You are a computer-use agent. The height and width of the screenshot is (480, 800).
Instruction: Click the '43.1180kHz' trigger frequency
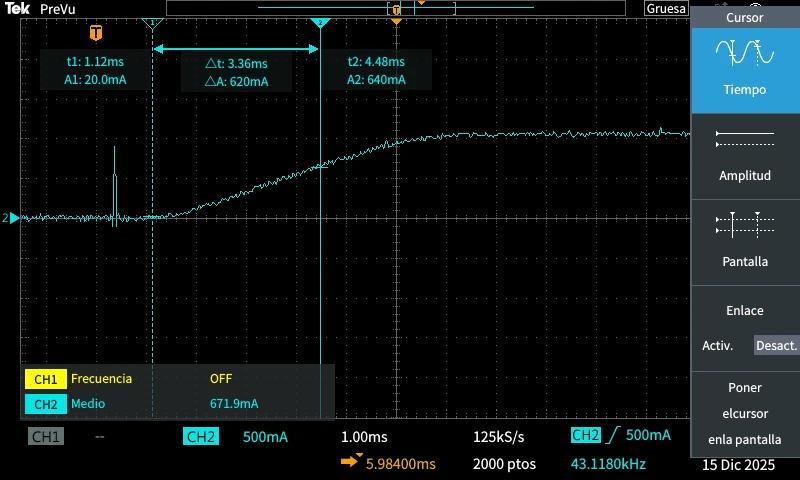608,464
